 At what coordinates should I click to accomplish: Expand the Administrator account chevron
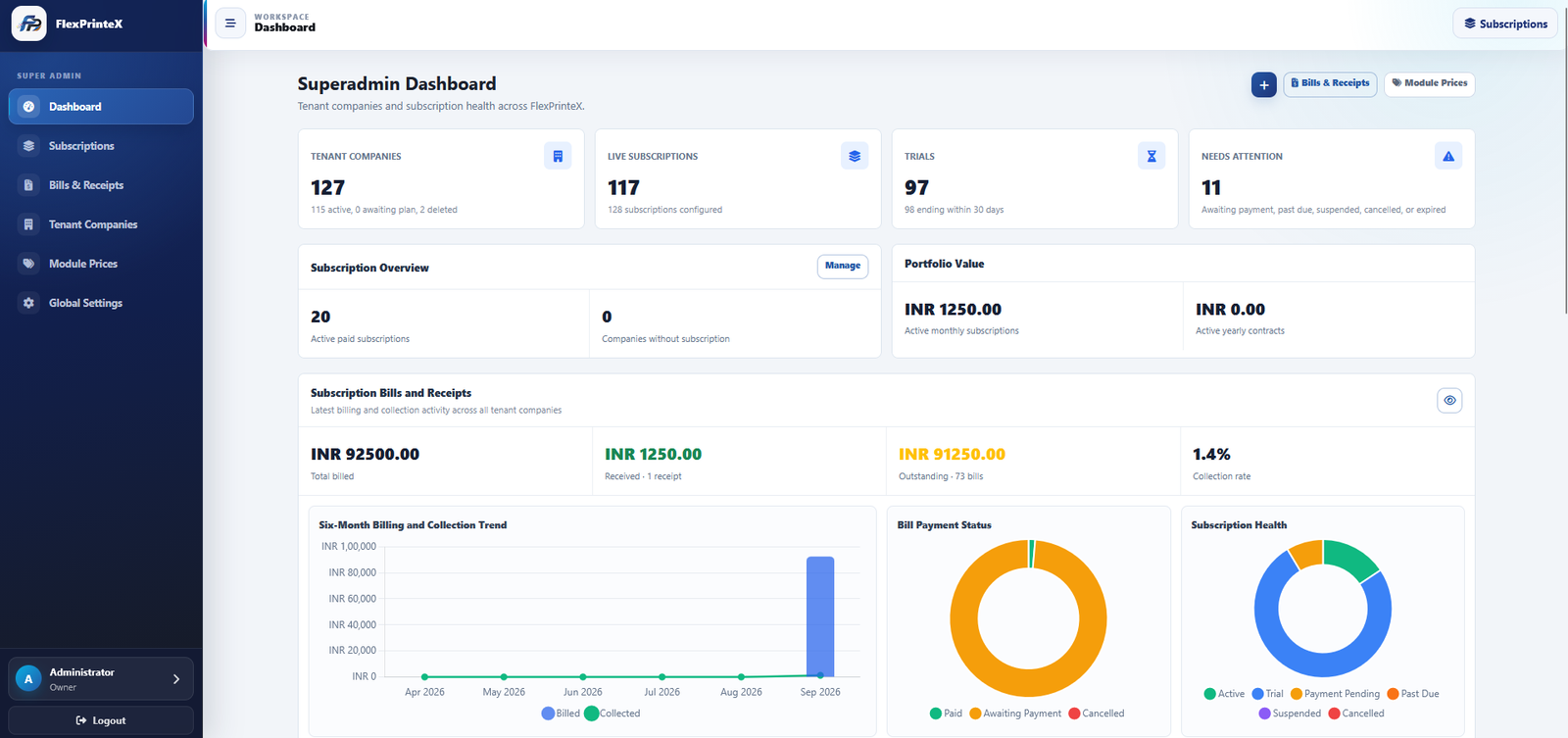tap(176, 679)
